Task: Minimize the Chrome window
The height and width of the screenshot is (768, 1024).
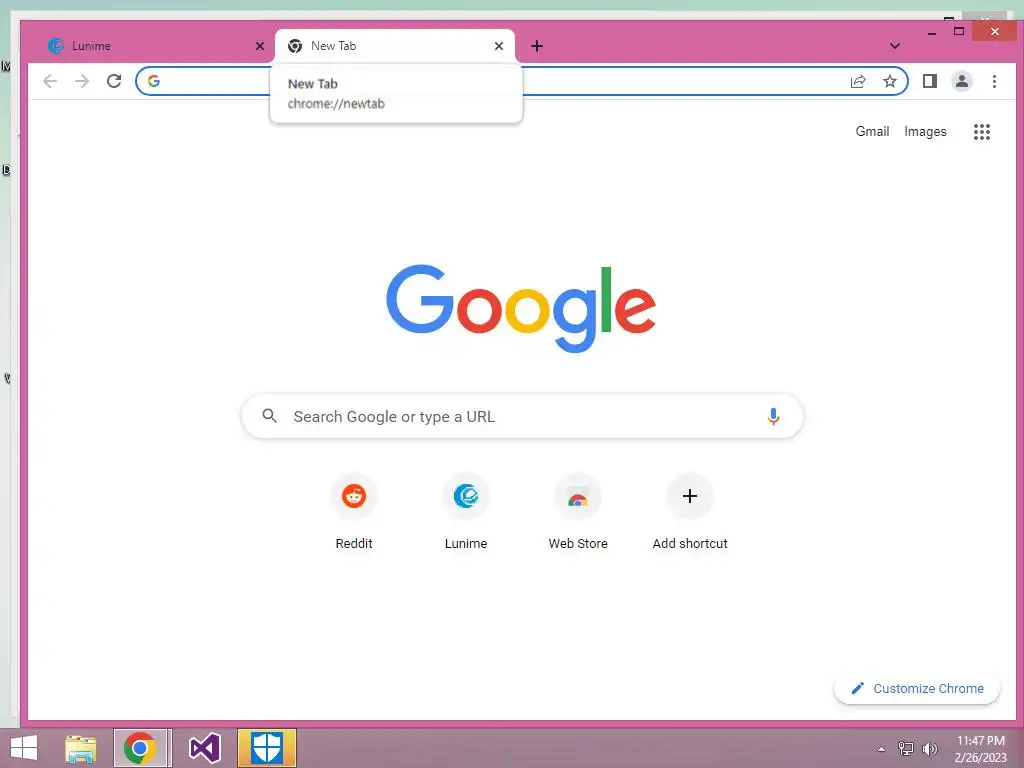Action: 932,31
